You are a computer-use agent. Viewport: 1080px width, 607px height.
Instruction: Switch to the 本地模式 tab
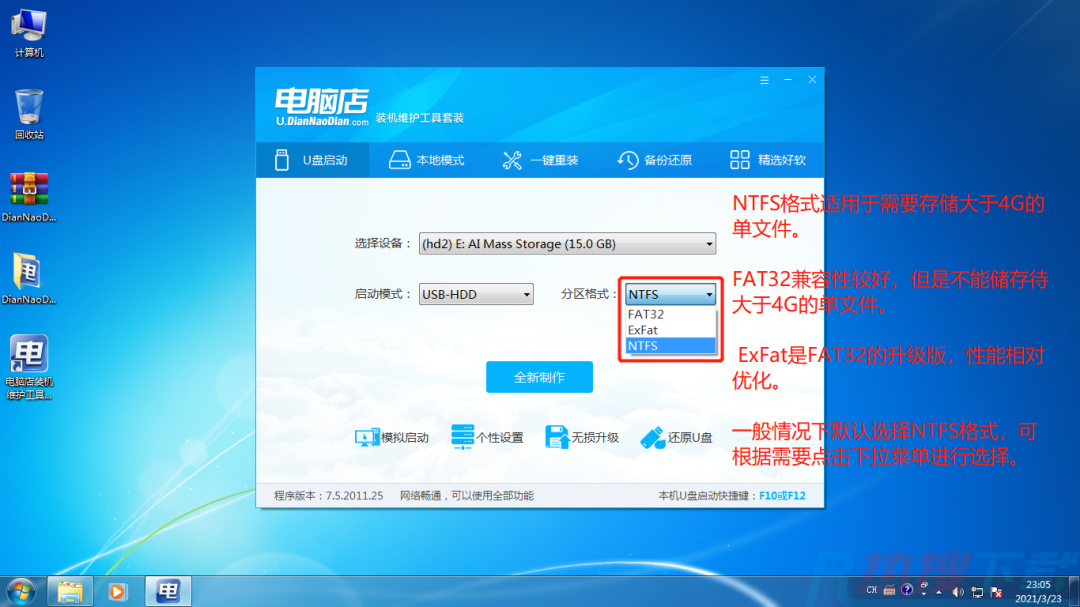tap(426, 160)
